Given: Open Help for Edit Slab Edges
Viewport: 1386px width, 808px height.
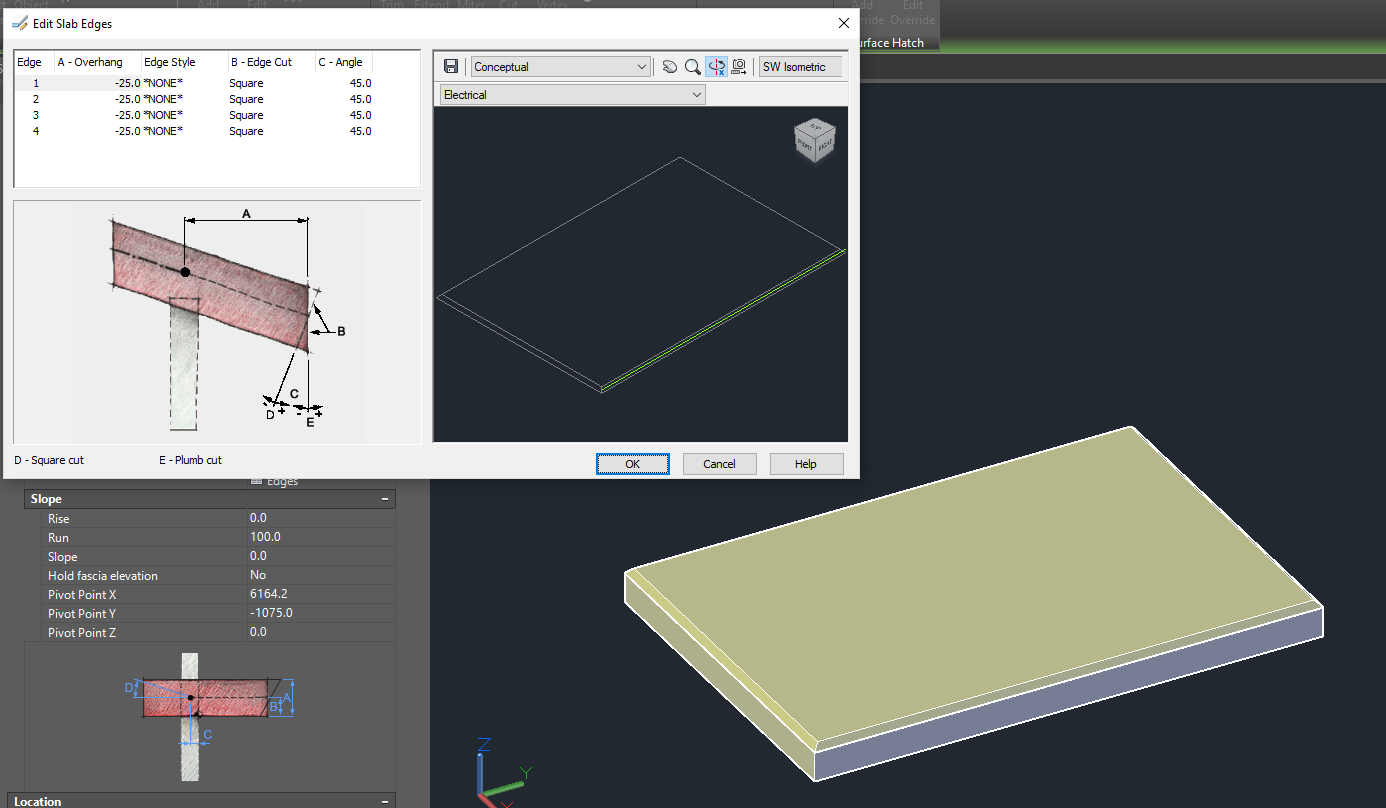Looking at the screenshot, I should 806,463.
